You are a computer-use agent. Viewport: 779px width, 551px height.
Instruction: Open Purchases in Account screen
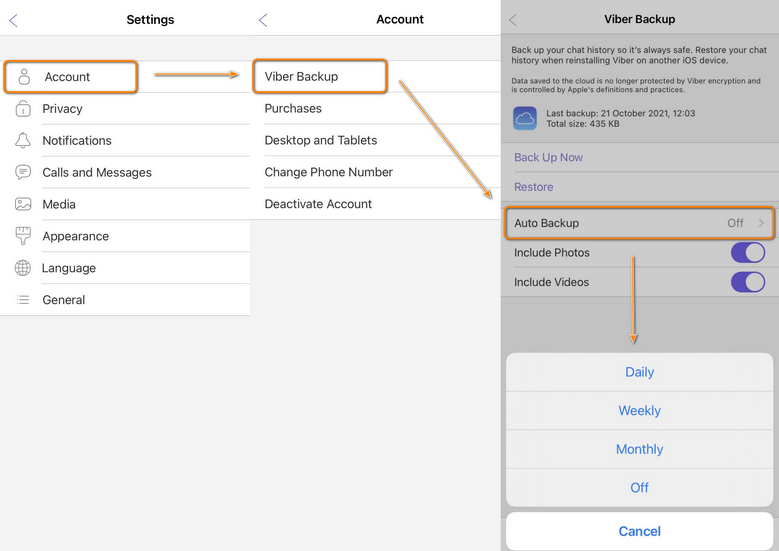375,108
